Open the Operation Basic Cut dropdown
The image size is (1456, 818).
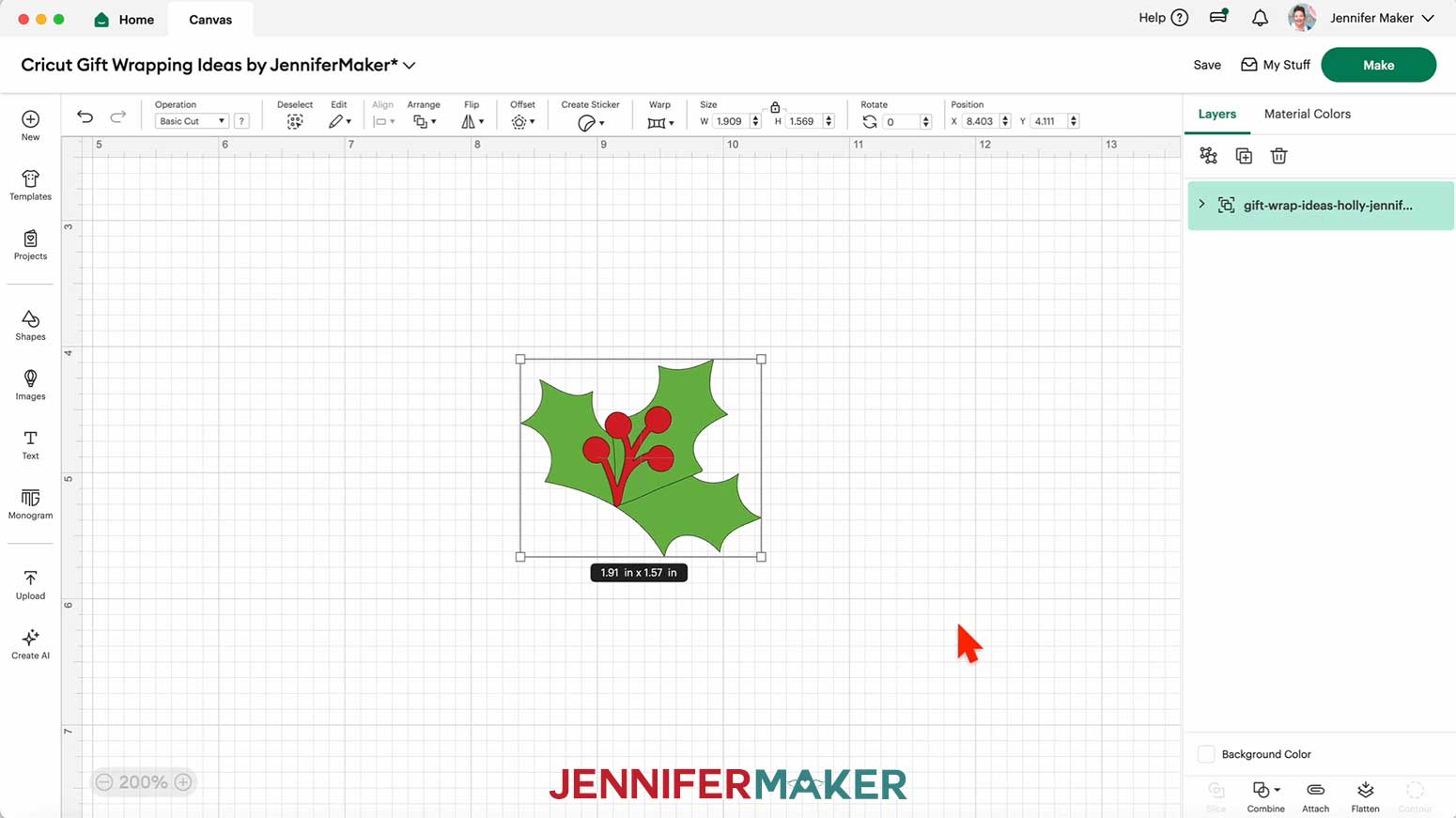coord(191,121)
